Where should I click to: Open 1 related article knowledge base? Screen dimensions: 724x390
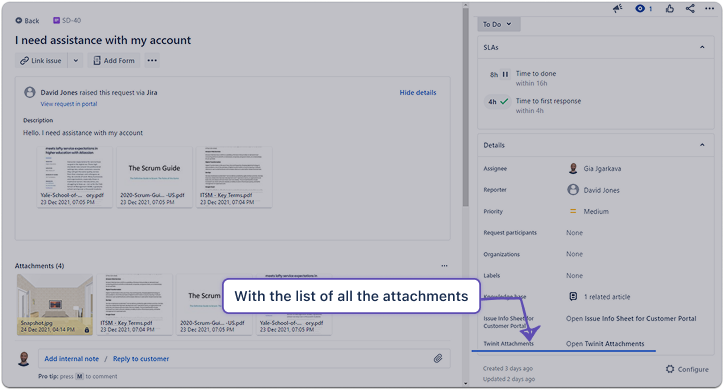pos(607,297)
